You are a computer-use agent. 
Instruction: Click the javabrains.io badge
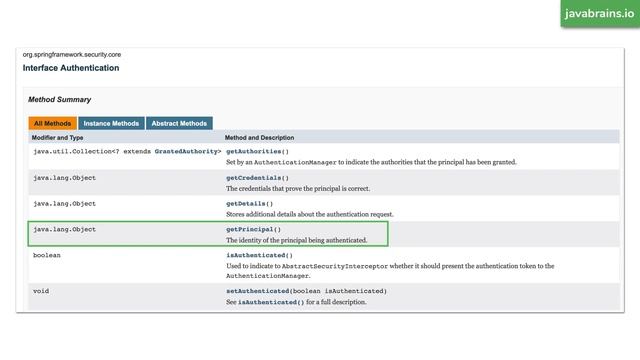tap(600, 13)
